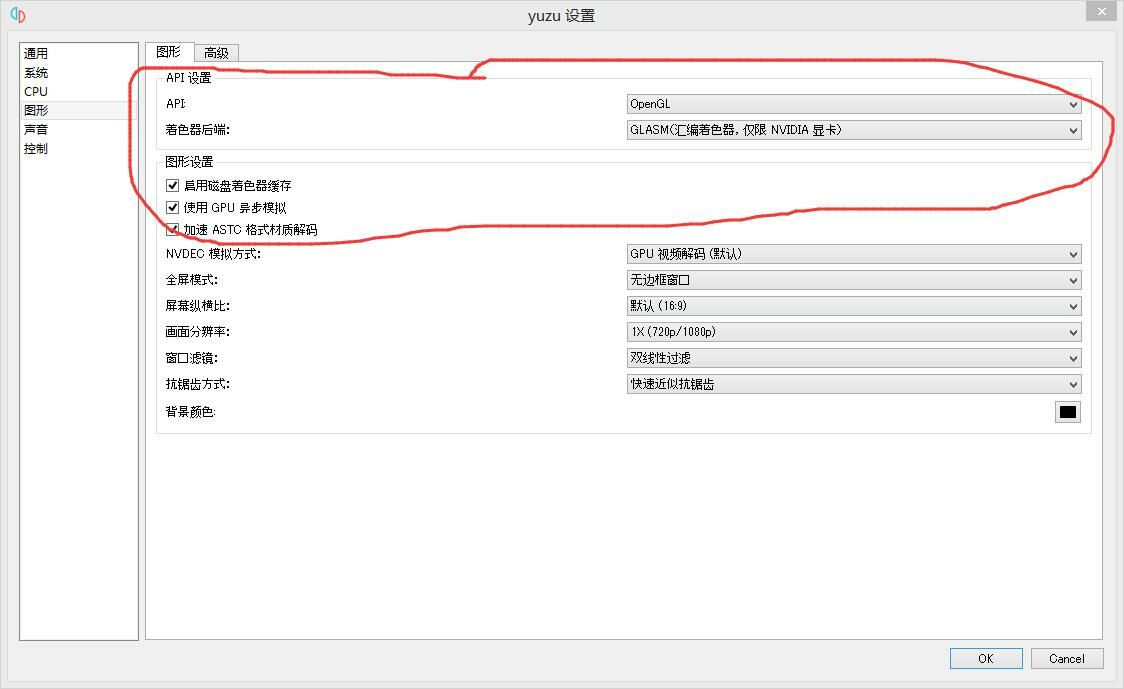The width and height of the screenshot is (1124, 689).
Task: Click the yuzu logo icon in title bar
Action: coord(17,15)
